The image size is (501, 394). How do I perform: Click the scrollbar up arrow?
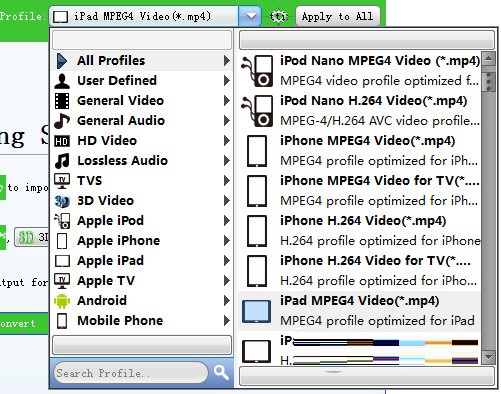489,60
